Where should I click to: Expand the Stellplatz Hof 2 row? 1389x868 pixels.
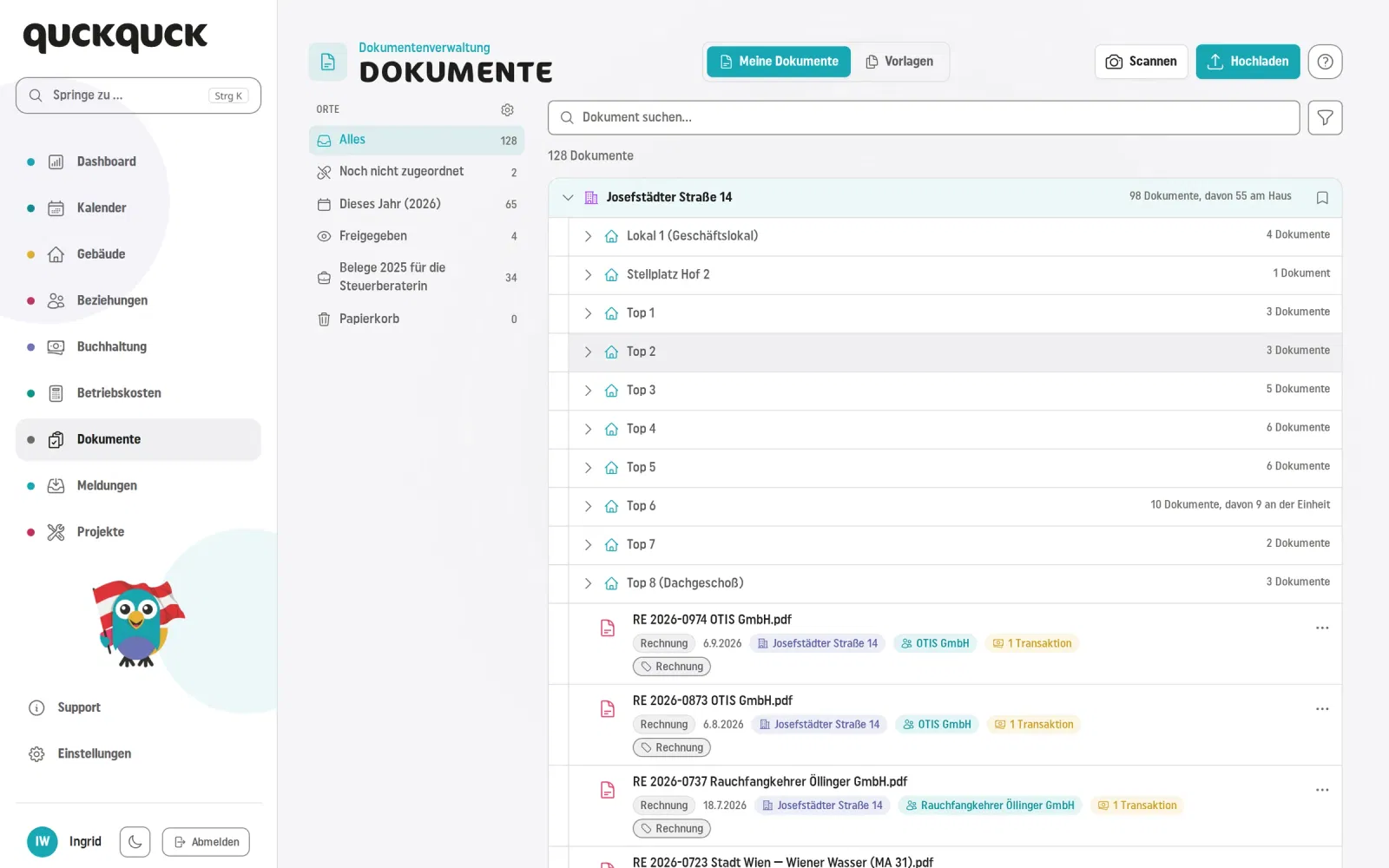pos(588,274)
